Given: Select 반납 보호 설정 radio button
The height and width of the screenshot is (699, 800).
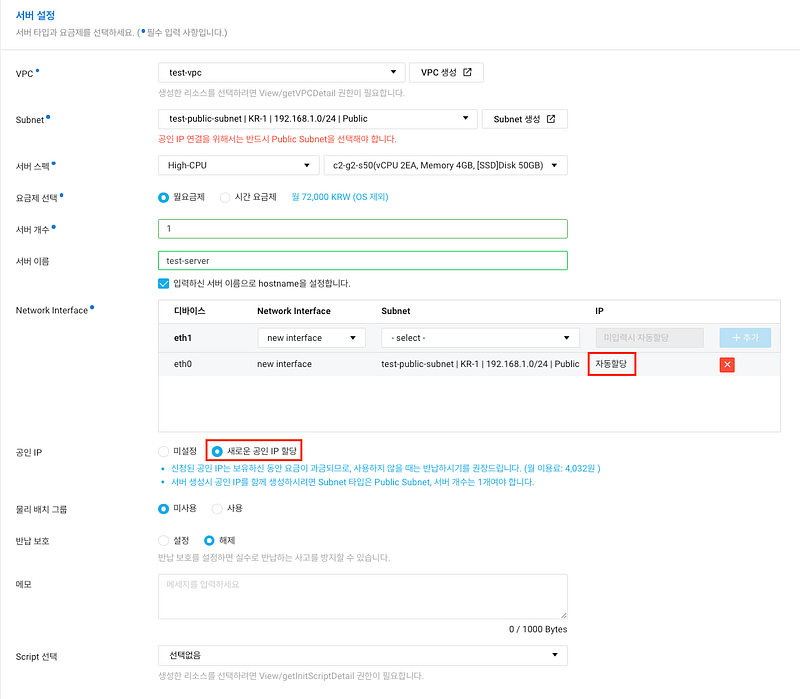Looking at the screenshot, I should (163, 540).
